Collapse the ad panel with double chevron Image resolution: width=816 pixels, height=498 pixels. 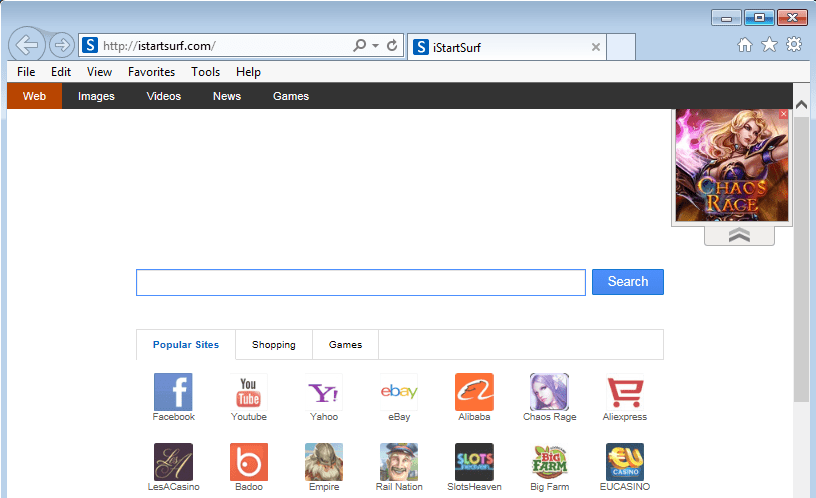coord(739,235)
